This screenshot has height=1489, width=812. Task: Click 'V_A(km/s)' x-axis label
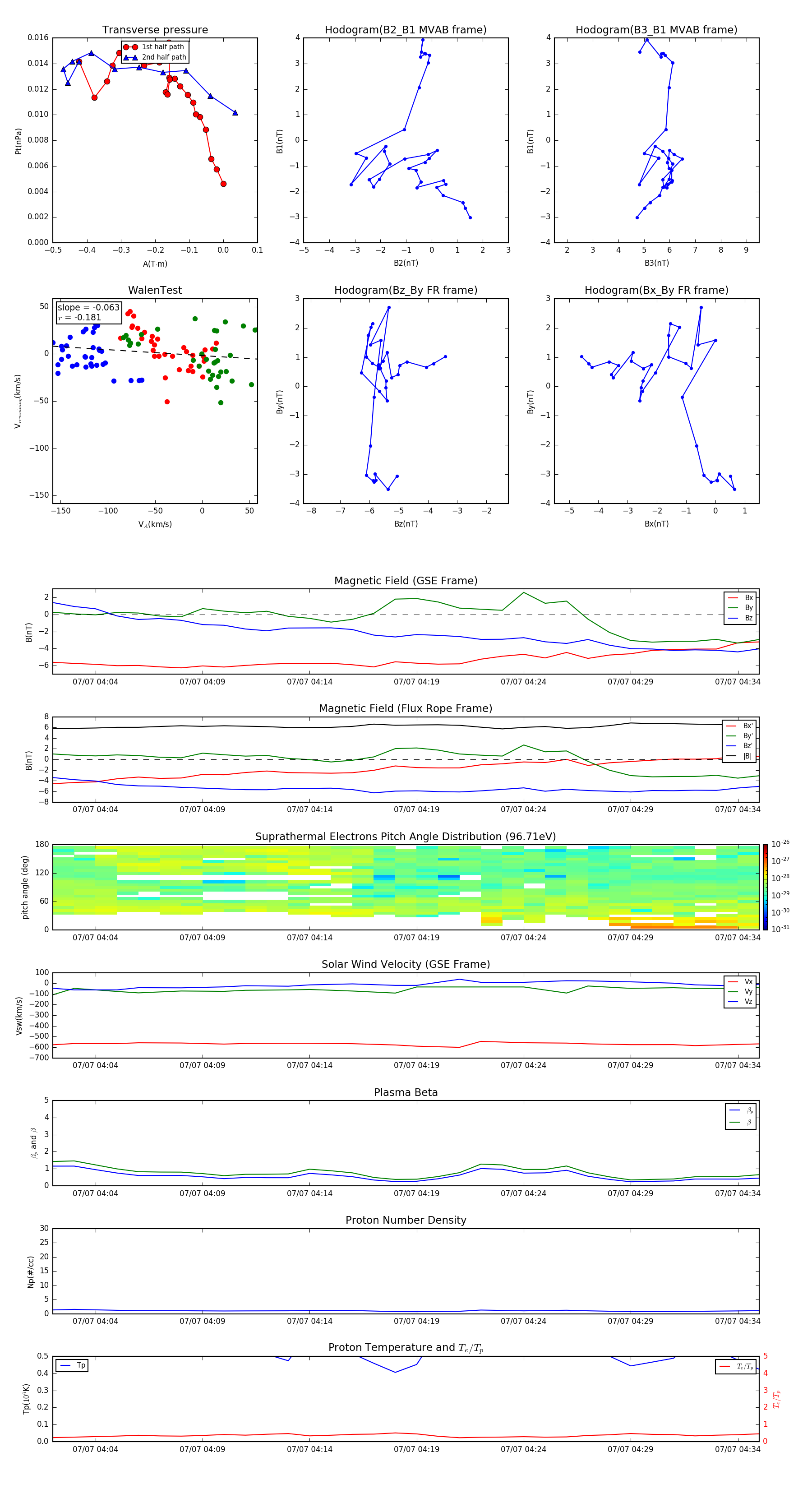click(x=155, y=524)
